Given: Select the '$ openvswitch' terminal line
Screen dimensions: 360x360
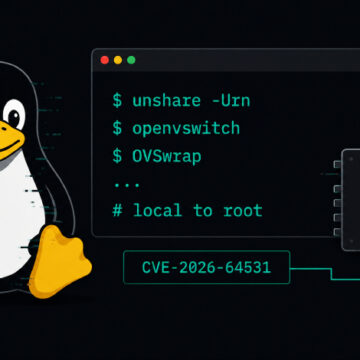Looking at the screenshot, I should pos(176,128).
